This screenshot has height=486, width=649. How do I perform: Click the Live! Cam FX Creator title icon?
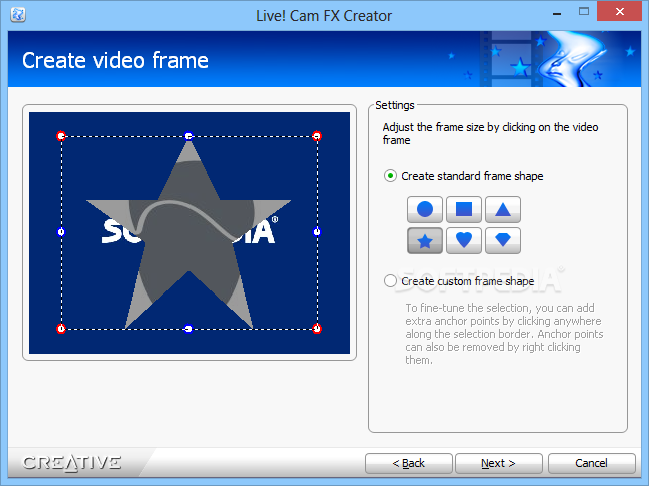click(x=18, y=15)
